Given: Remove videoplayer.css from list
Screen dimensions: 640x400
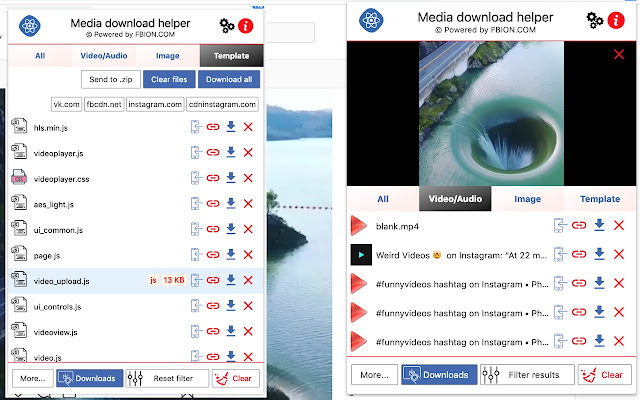Looking at the screenshot, I should click(x=248, y=178).
